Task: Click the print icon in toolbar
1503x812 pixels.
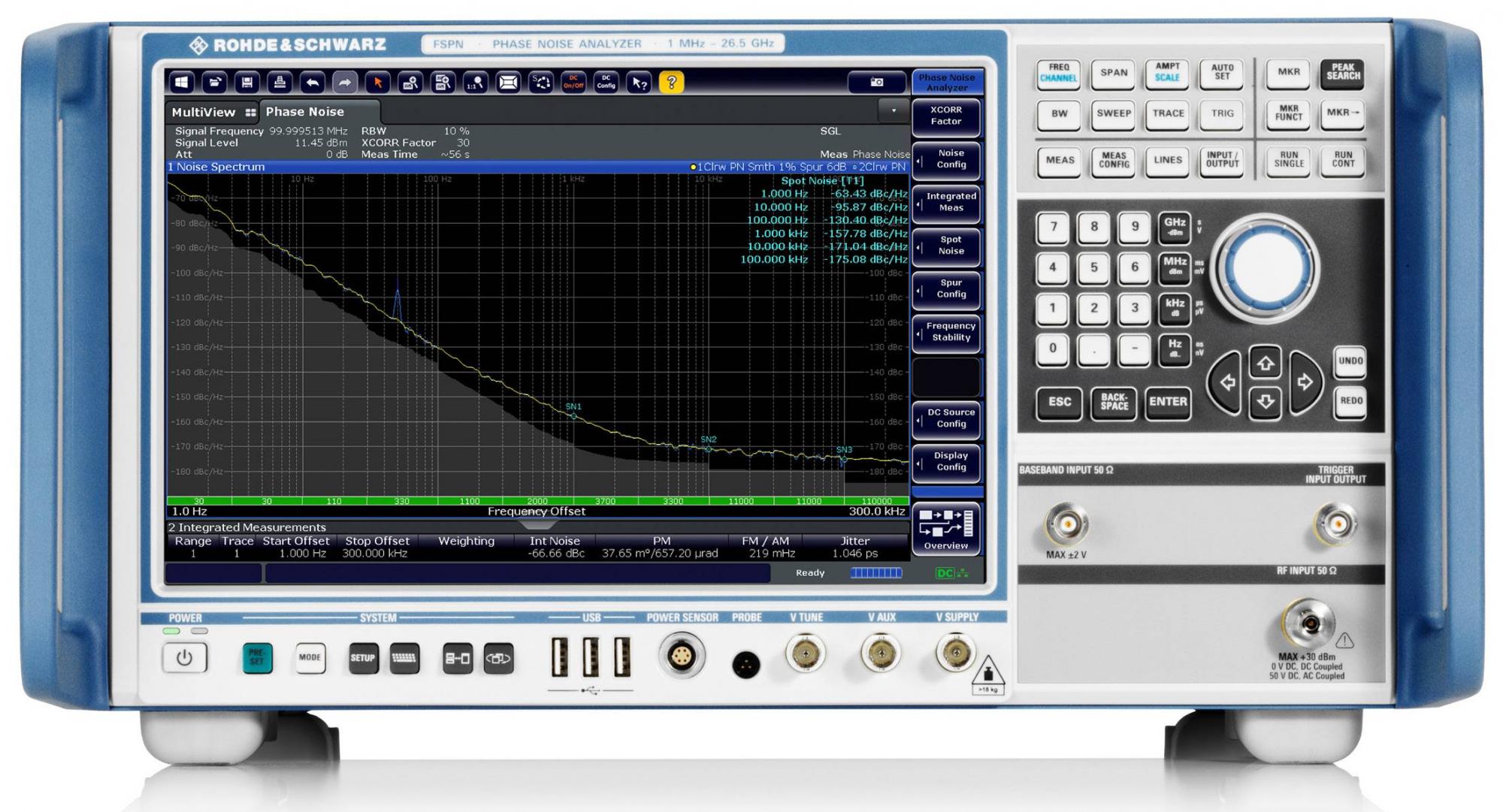Action: tap(280, 83)
